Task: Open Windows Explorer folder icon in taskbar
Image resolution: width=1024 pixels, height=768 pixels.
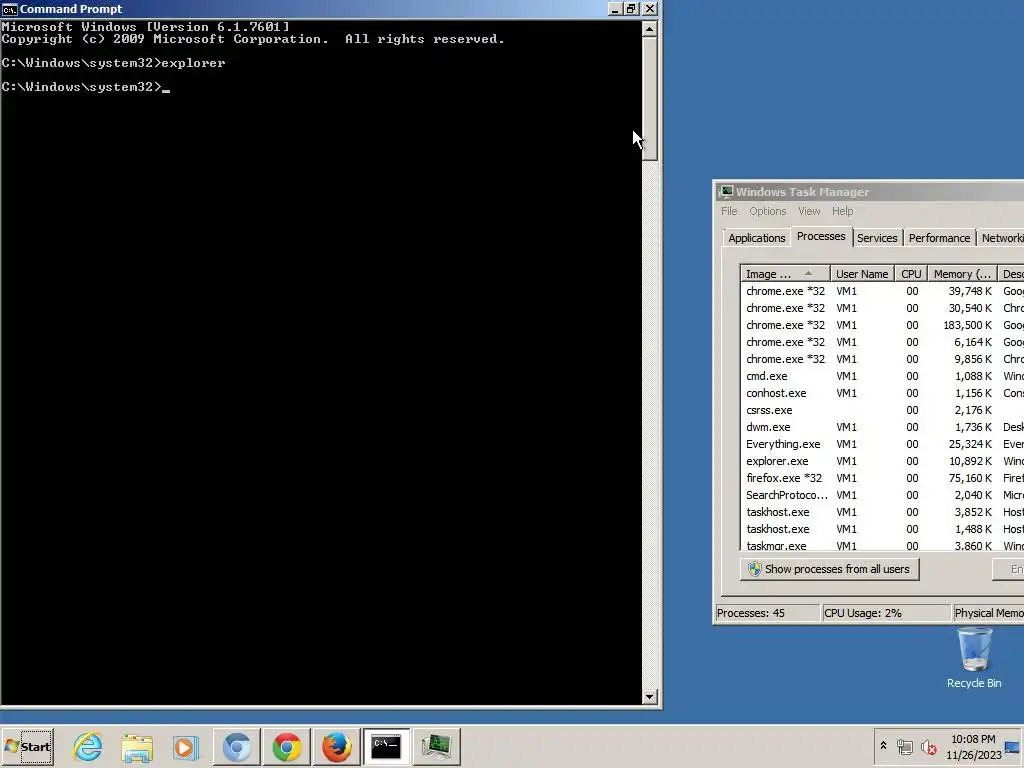Action: 137,746
